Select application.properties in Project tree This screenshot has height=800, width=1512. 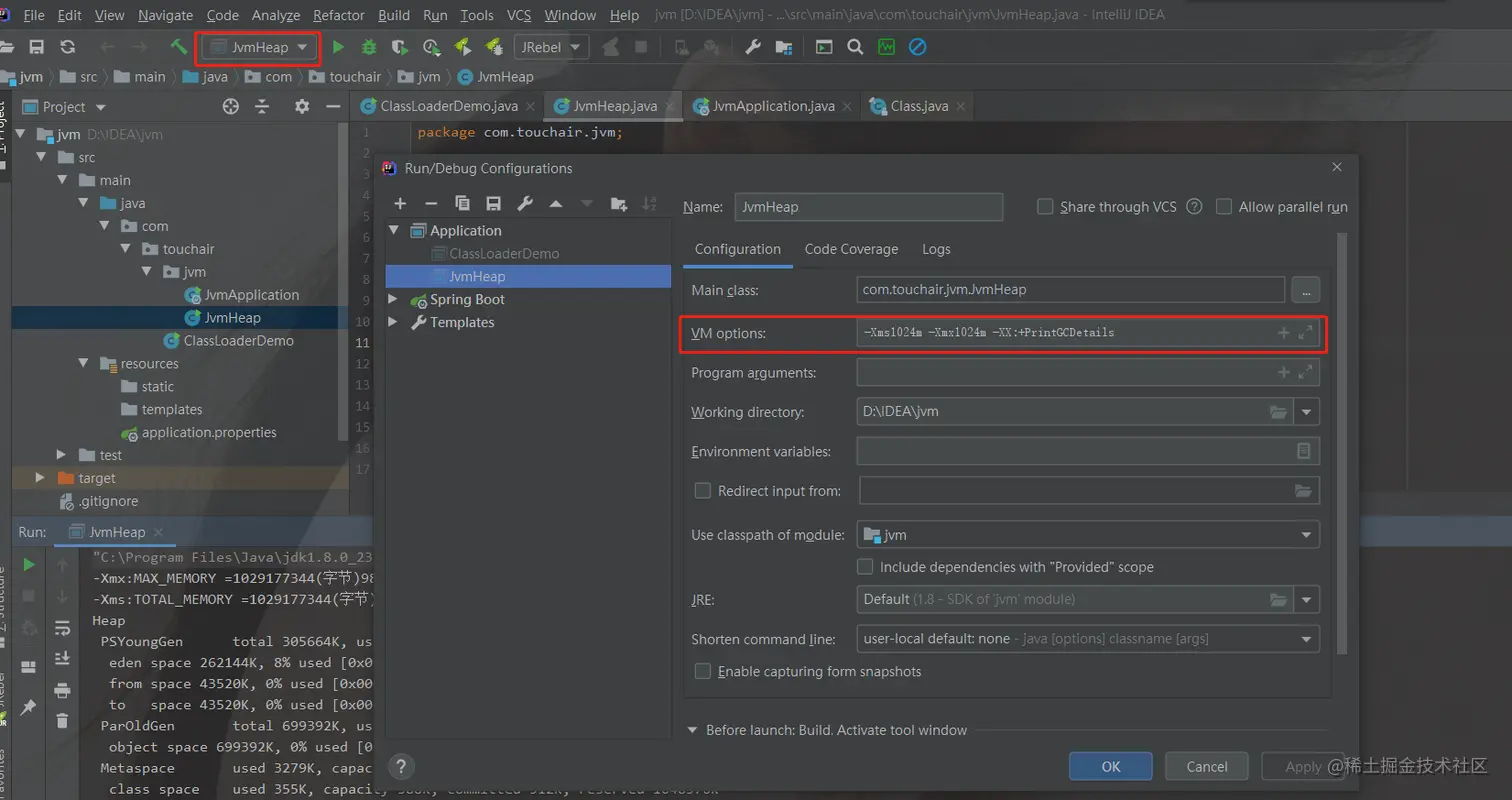[x=209, y=433]
